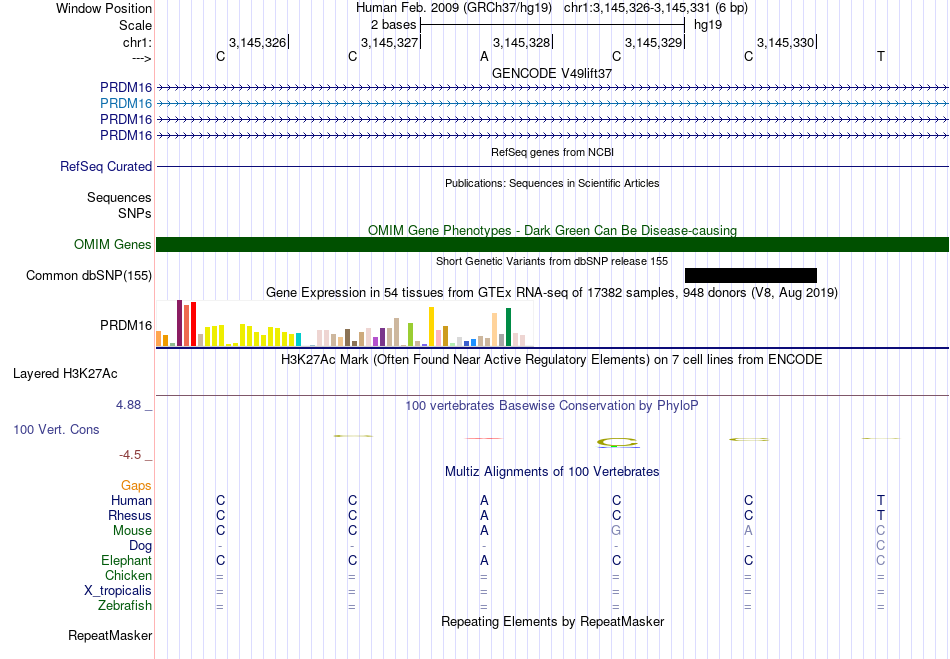Open the 100 Vert. Cons track label
This screenshot has height=659, width=950.
point(56,429)
